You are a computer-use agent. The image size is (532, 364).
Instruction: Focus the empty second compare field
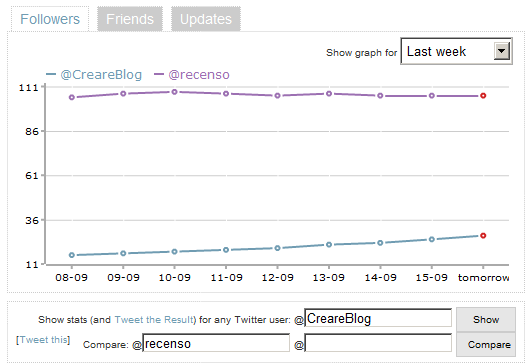[x=378, y=343]
